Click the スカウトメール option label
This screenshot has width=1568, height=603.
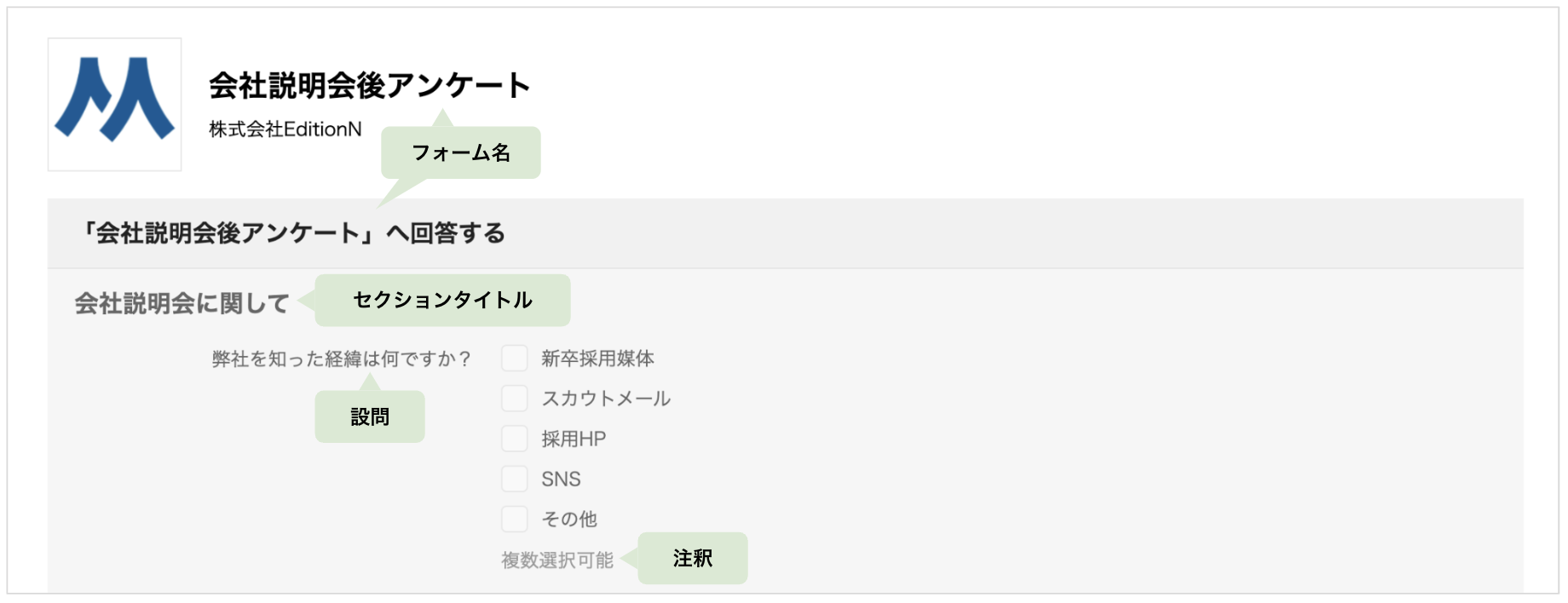[x=606, y=399]
